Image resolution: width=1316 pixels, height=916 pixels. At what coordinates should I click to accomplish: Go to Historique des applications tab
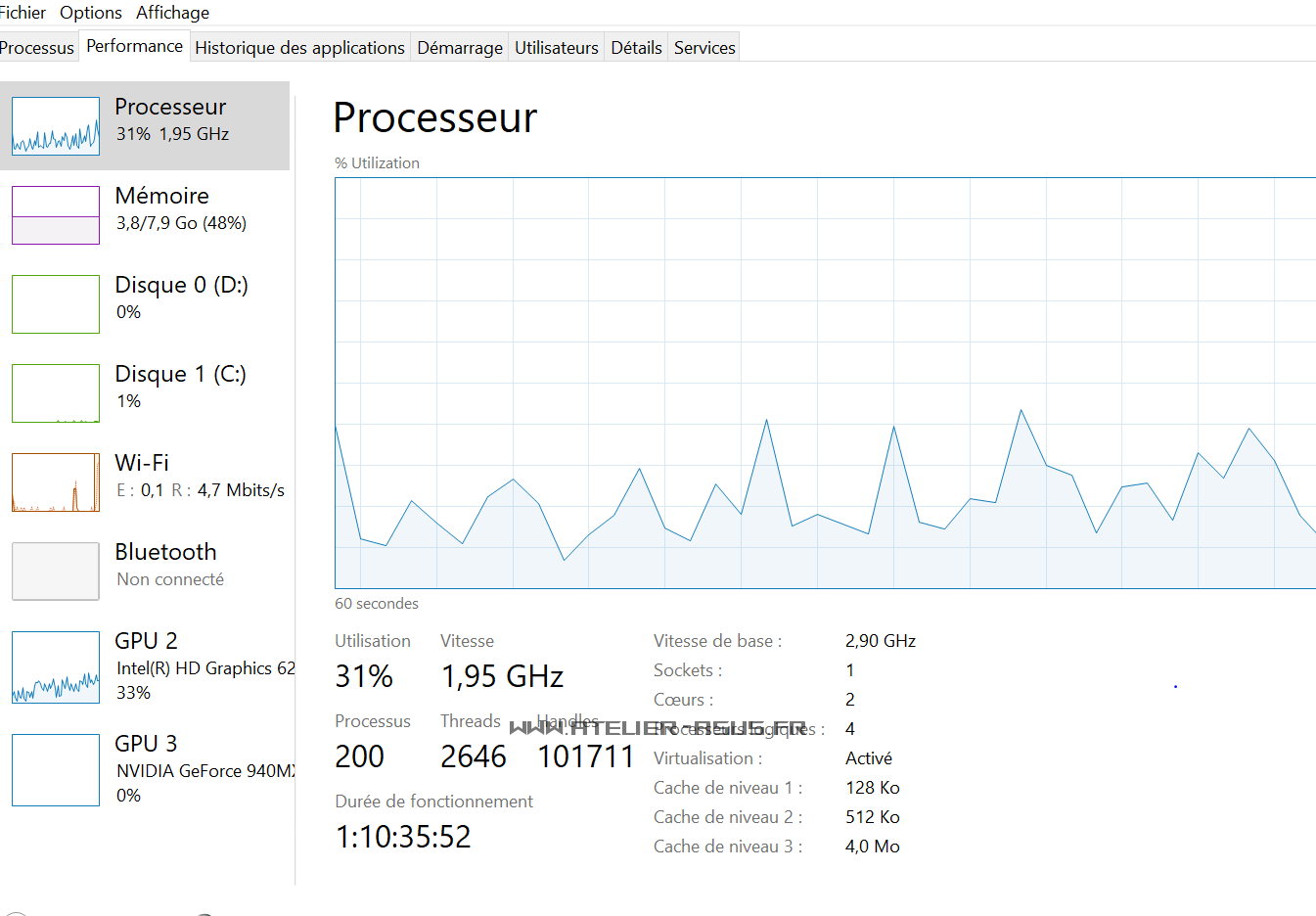pos(299,48)
